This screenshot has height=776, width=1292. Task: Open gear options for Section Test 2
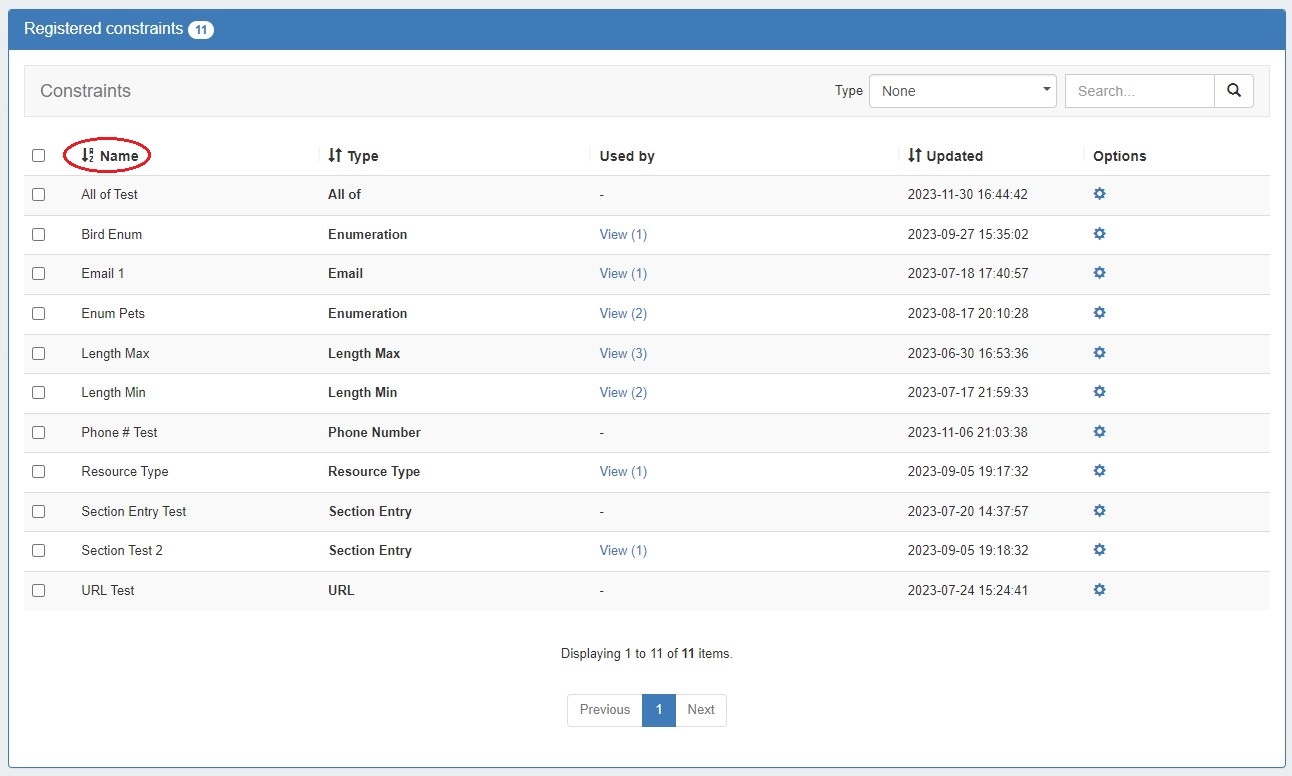pyautogui.click(x=1099, y=550)
